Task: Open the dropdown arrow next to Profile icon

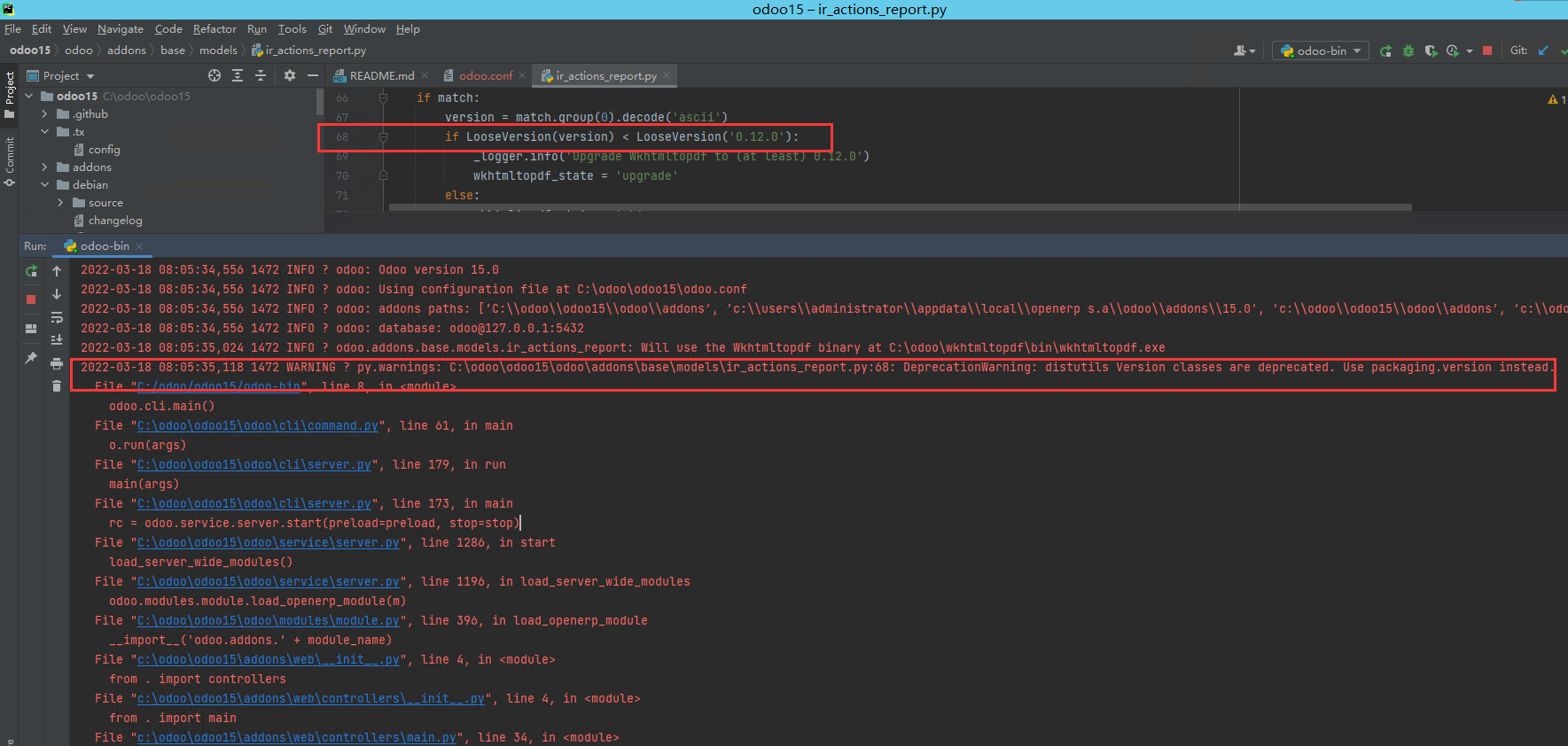Action: coord(1470,51)
